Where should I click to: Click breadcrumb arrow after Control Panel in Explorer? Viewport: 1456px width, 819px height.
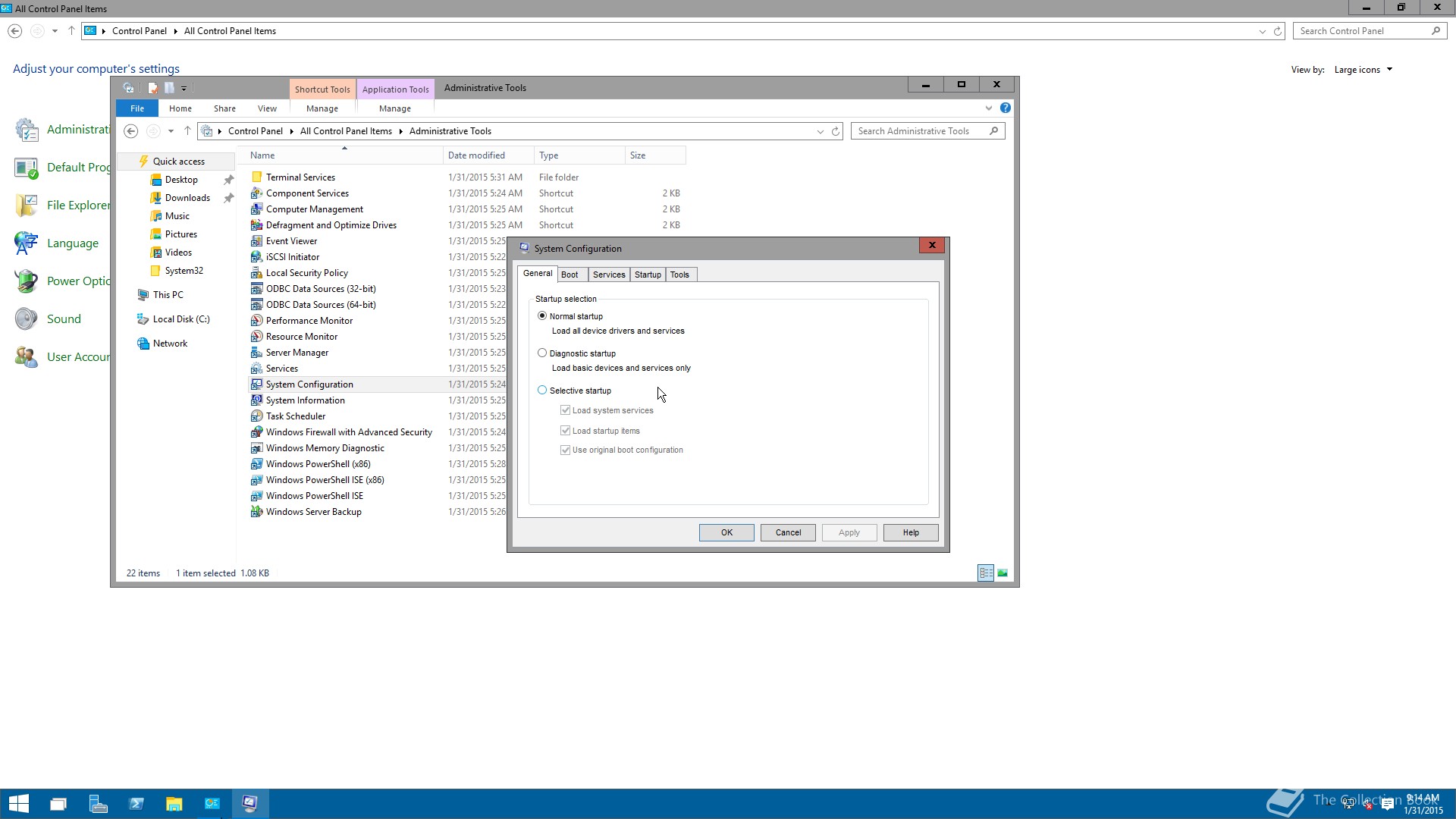click(291, 131)
